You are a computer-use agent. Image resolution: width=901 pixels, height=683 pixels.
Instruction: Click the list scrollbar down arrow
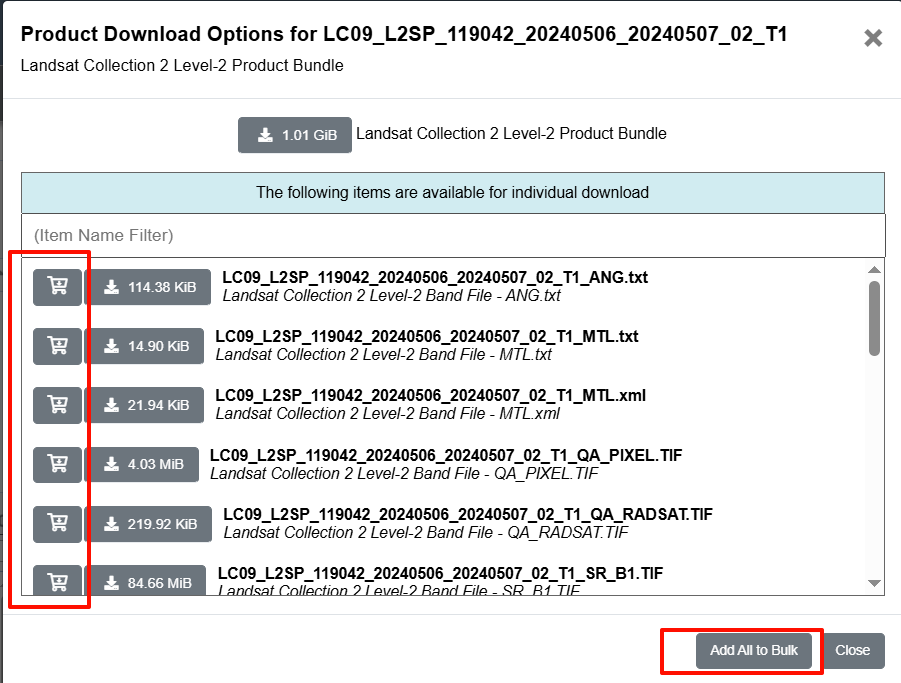(x=875, y=583)
